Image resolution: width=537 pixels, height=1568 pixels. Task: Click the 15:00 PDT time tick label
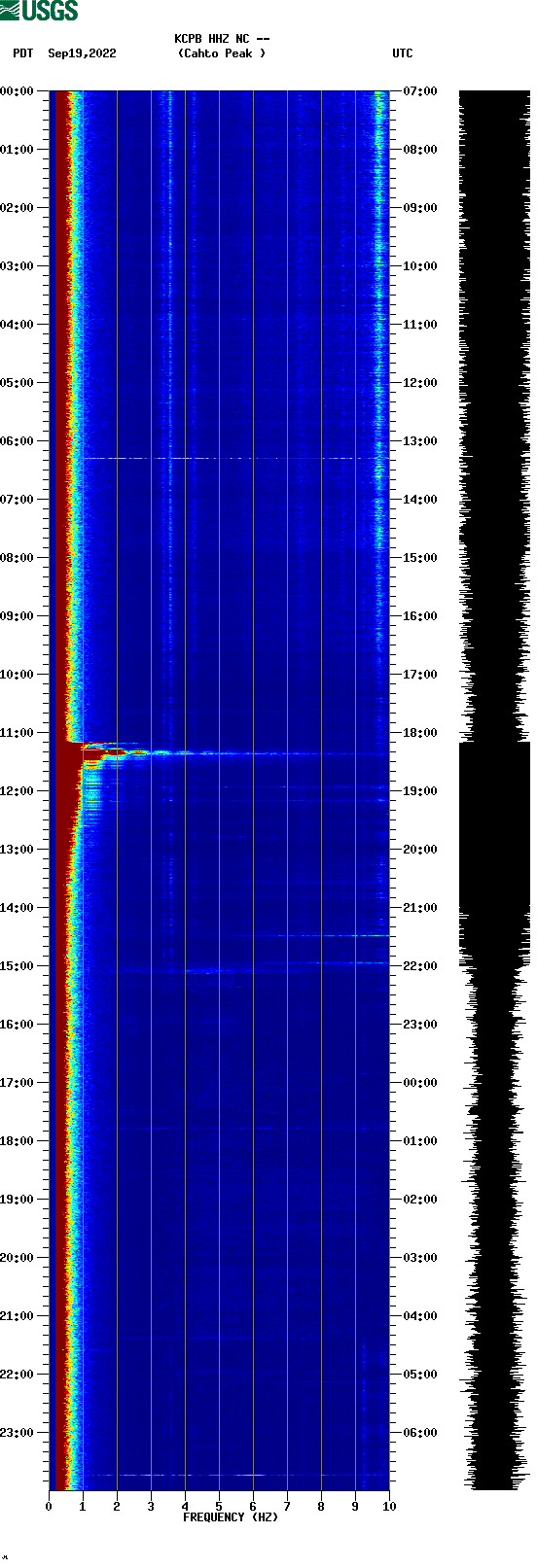point(17,966)
